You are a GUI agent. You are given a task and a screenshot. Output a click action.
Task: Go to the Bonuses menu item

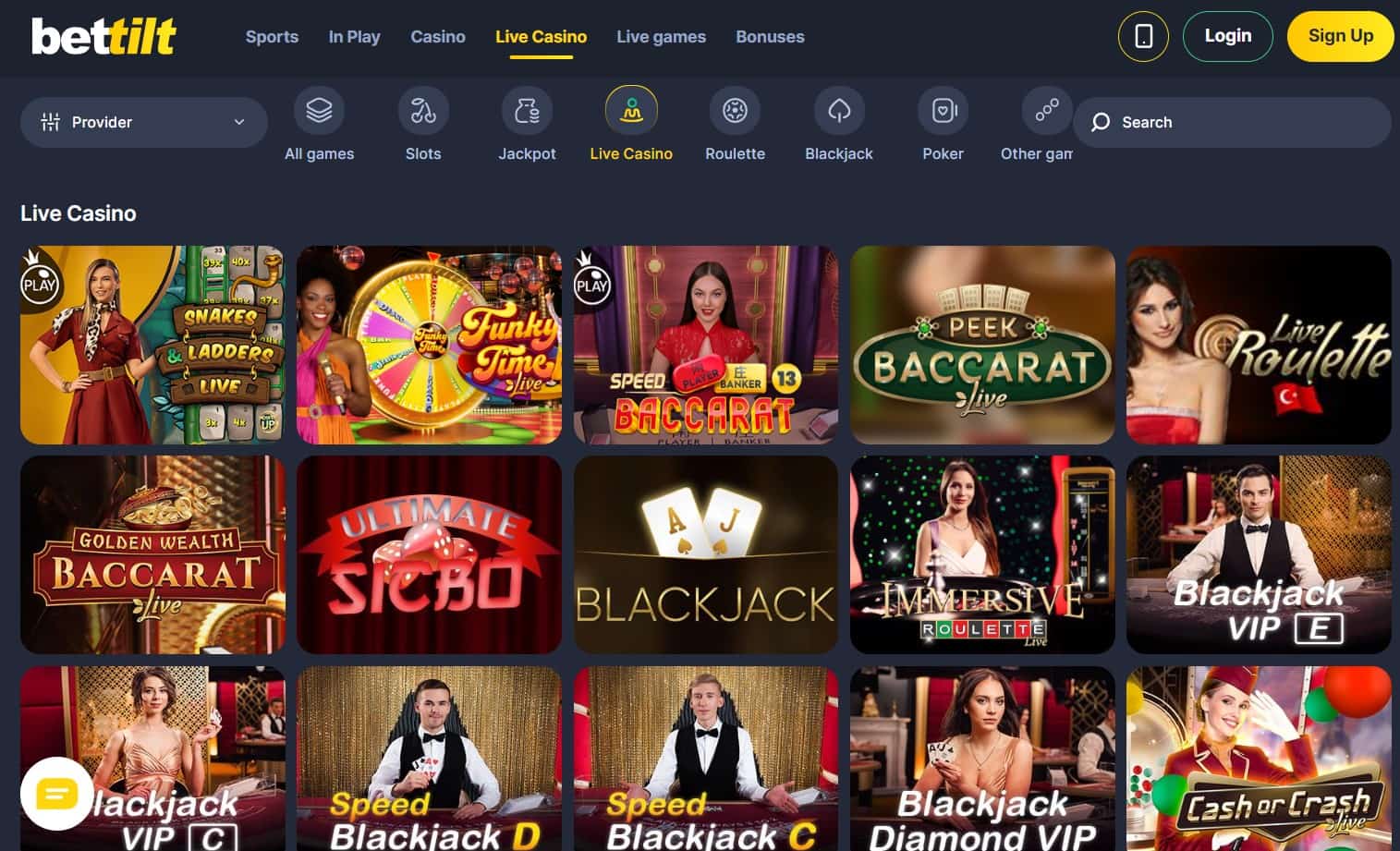coord(770,37)
